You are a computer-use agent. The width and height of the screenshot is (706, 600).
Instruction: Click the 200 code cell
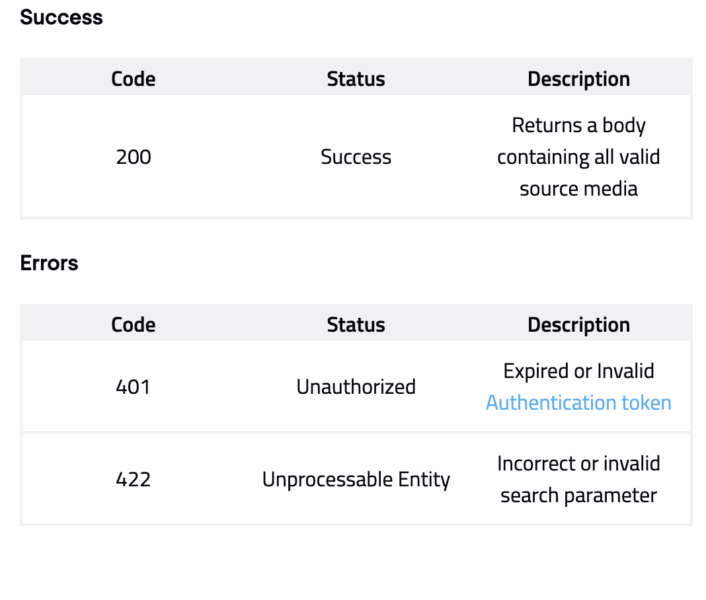click(133, 157)
